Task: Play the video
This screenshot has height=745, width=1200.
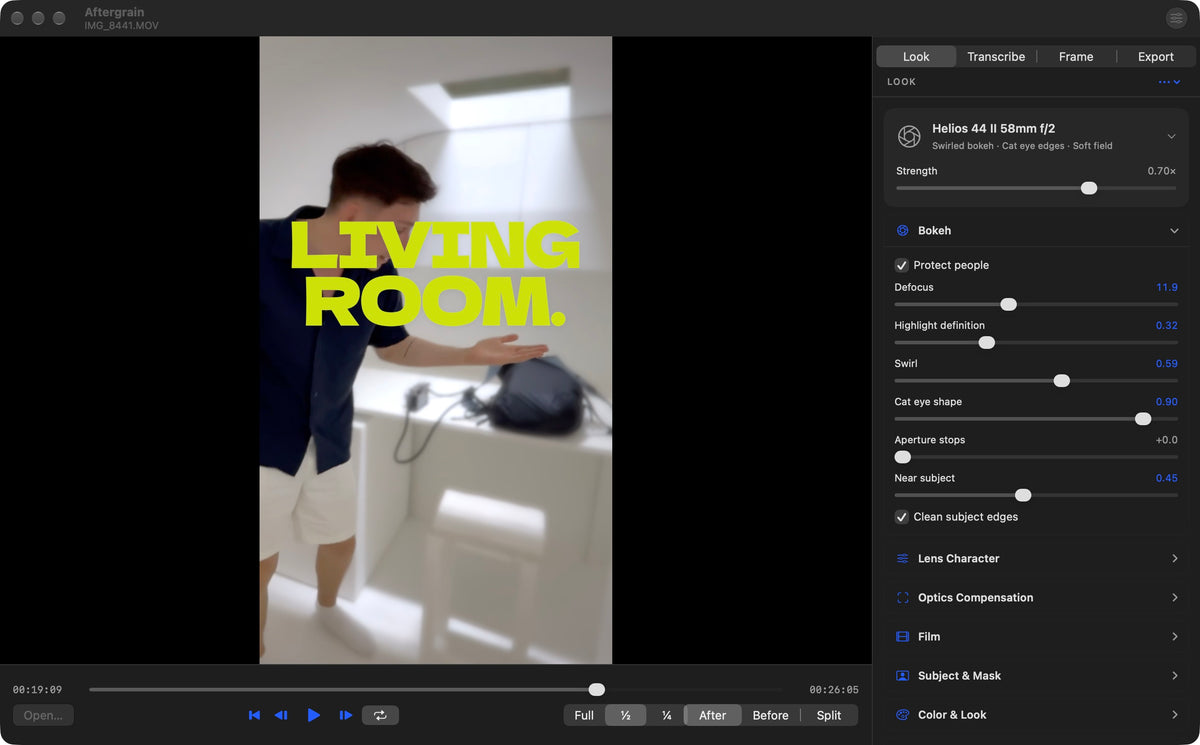Action: click(314, 715)
